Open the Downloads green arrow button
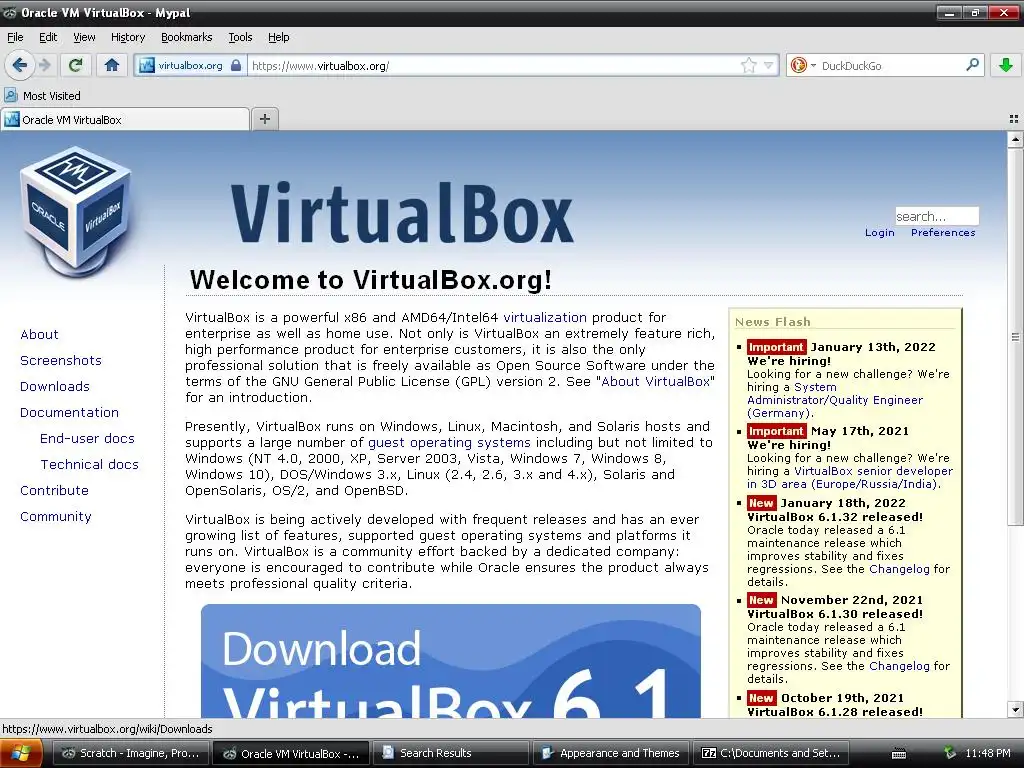 [x=1006, y=65]
